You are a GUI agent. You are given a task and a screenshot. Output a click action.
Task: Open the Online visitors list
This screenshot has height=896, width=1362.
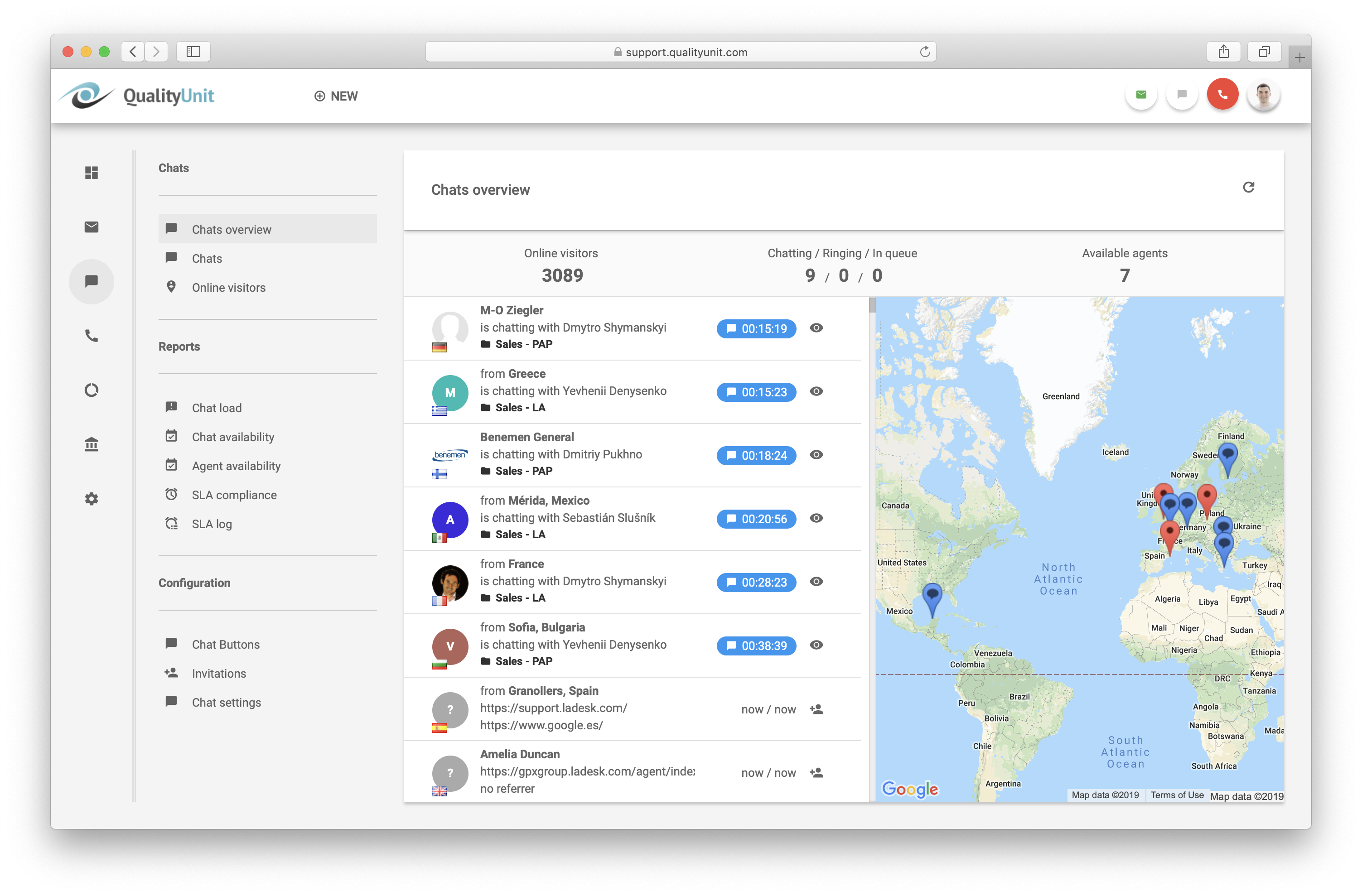pyautogui.click(x=228, y=287)
